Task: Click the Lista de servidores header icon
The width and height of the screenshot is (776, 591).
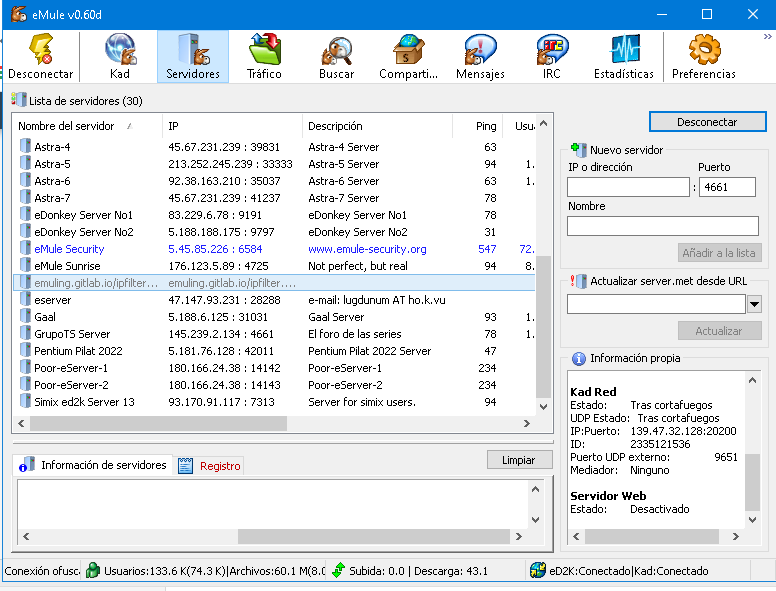Action: pyautogui.click(x=19, y=100)
